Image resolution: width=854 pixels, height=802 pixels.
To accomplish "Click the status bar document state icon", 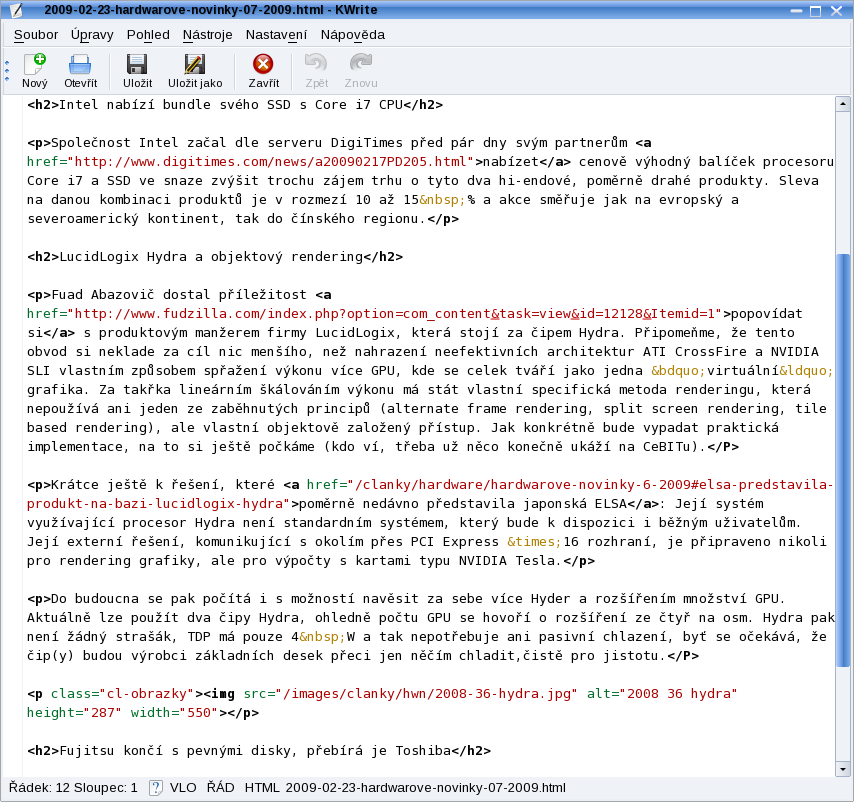I will point(156,788).
